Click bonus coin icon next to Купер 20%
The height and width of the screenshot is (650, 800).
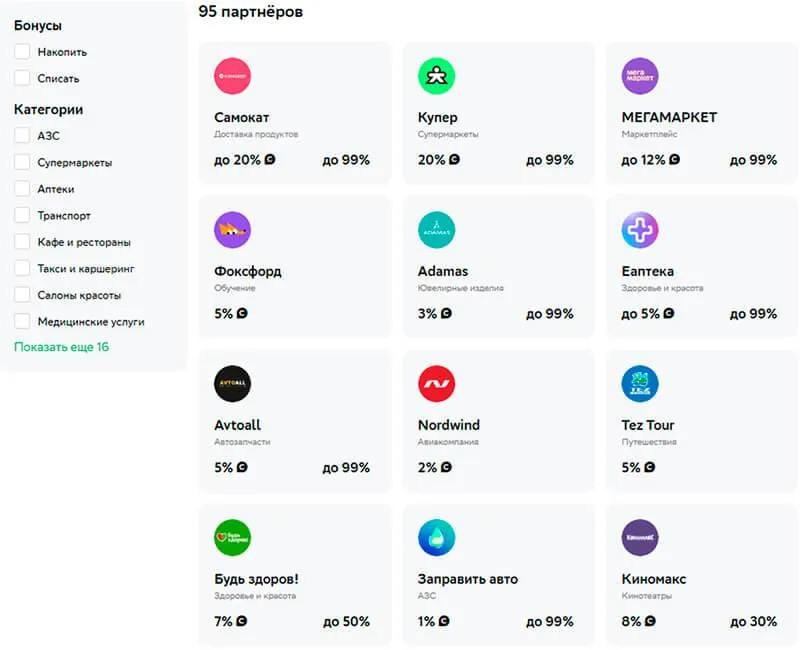[x=454, y=159]
